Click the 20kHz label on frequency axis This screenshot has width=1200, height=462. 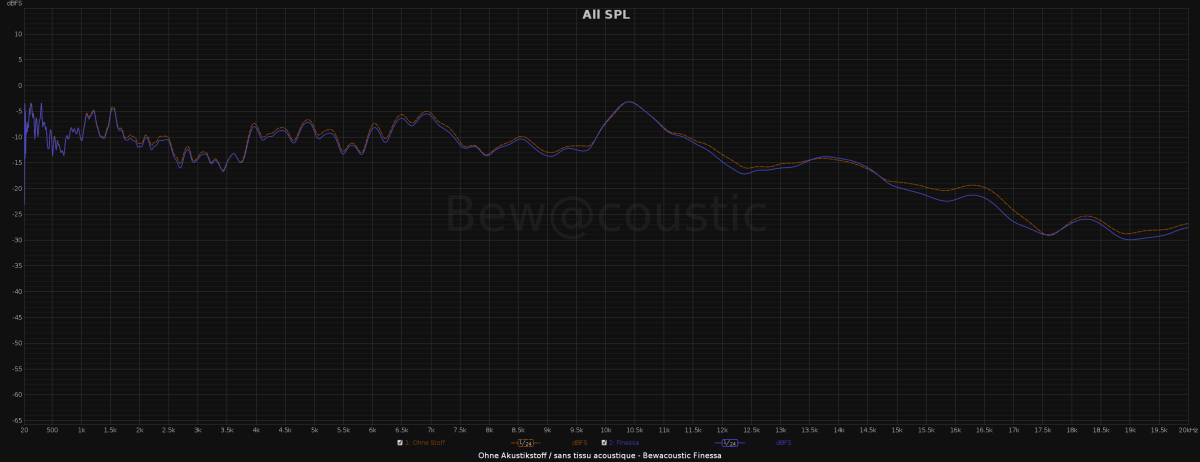1186,430
